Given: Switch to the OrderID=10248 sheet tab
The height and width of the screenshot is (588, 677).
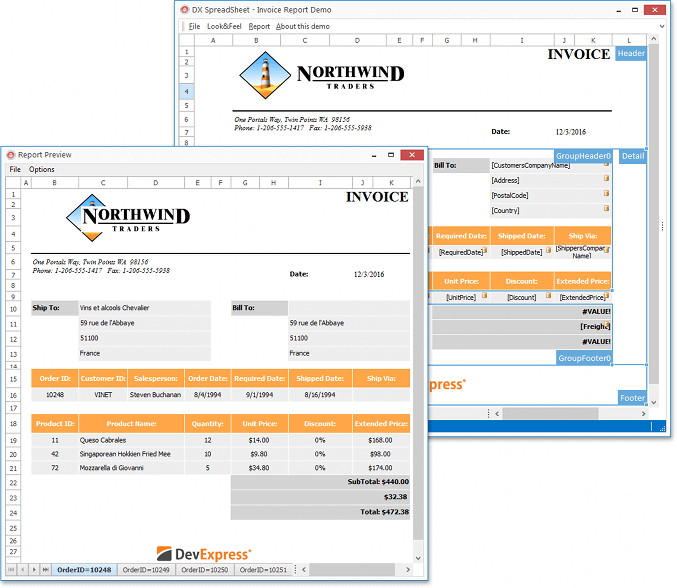Looking at the screenshot, I should point(84,570).
